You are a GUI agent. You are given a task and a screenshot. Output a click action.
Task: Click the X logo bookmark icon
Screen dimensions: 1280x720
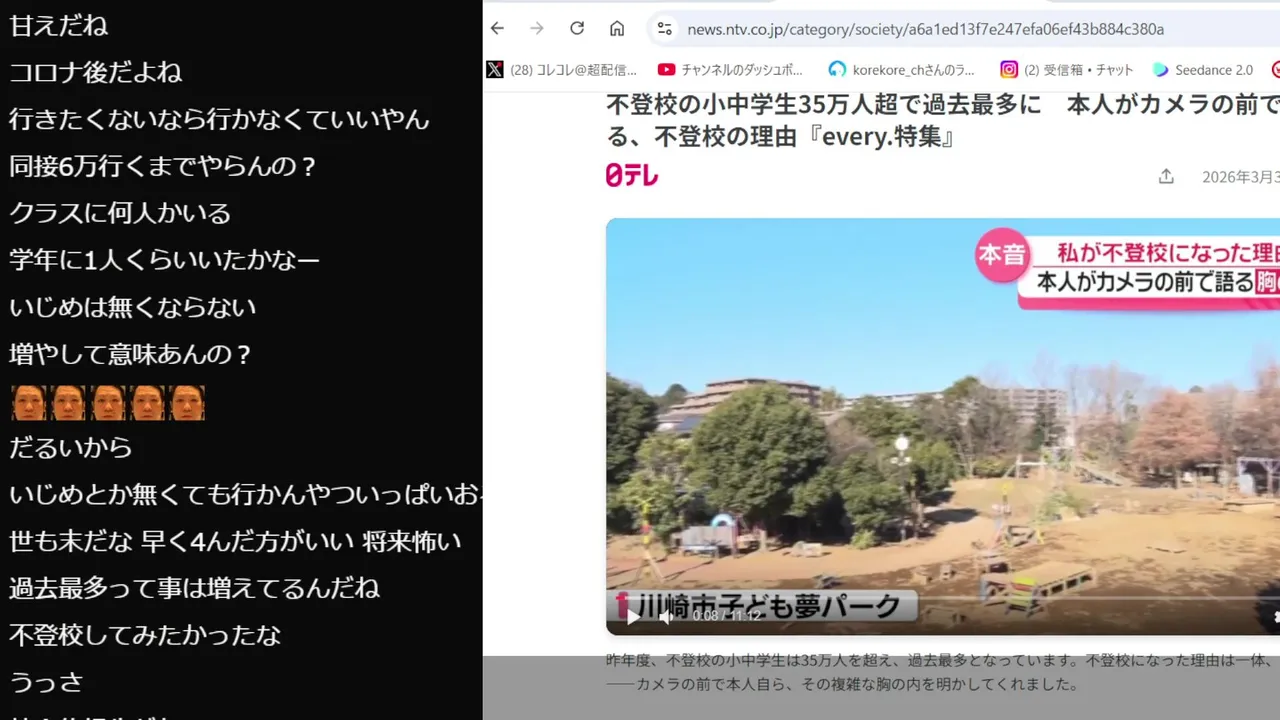(x=495, y=69)
